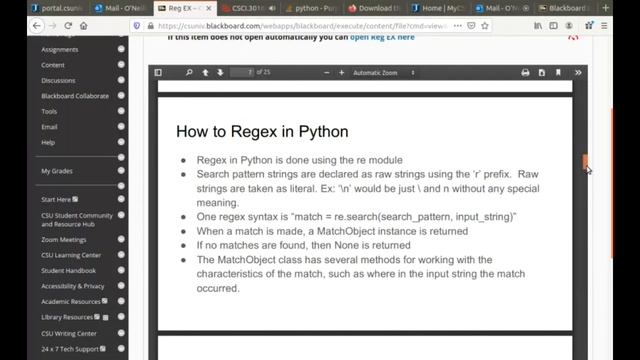Open Academic Resources link
The image size is (640, 360).
click(71, 302)
